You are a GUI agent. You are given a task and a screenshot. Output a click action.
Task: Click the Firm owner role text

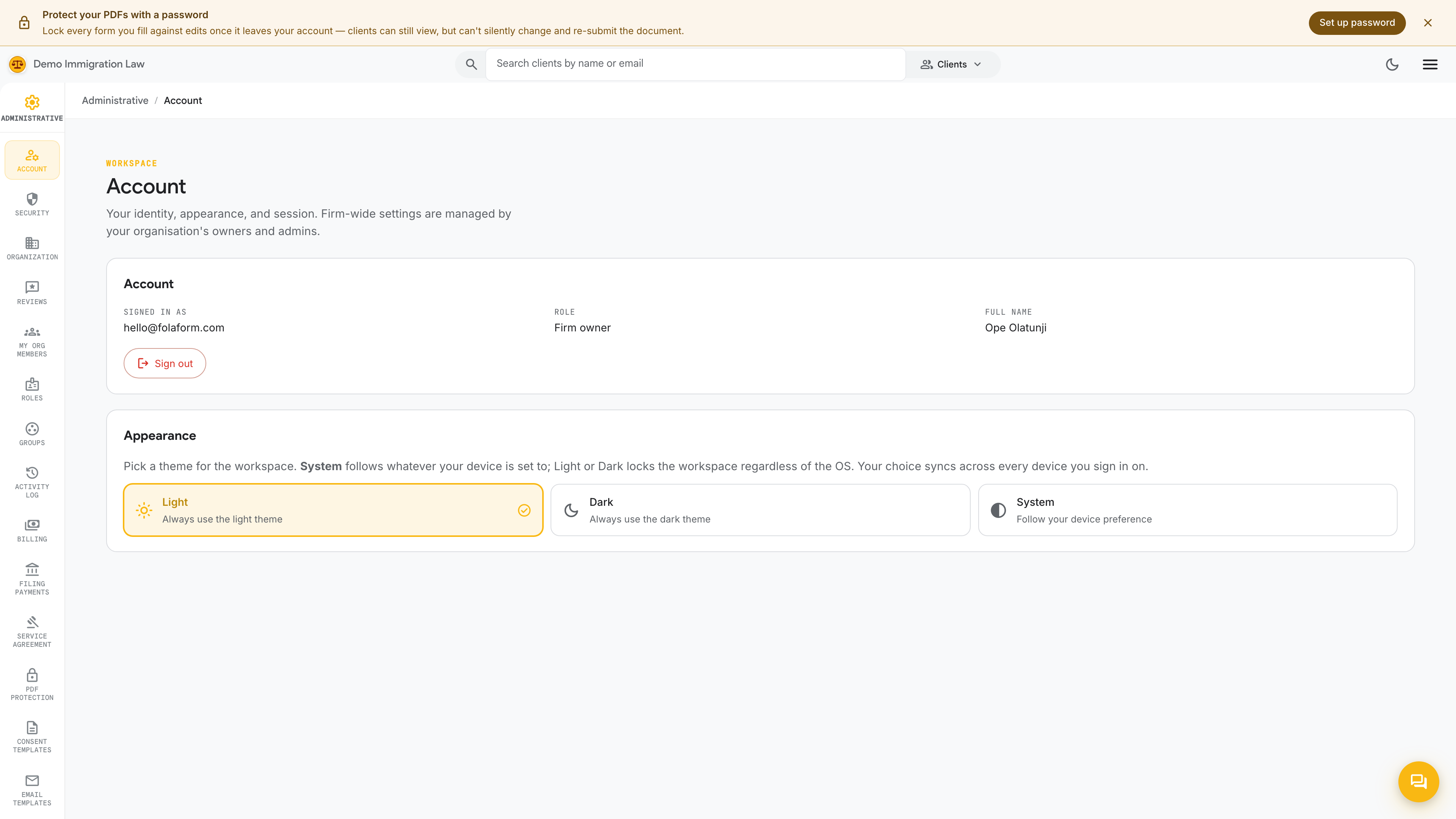pos(582,328)
